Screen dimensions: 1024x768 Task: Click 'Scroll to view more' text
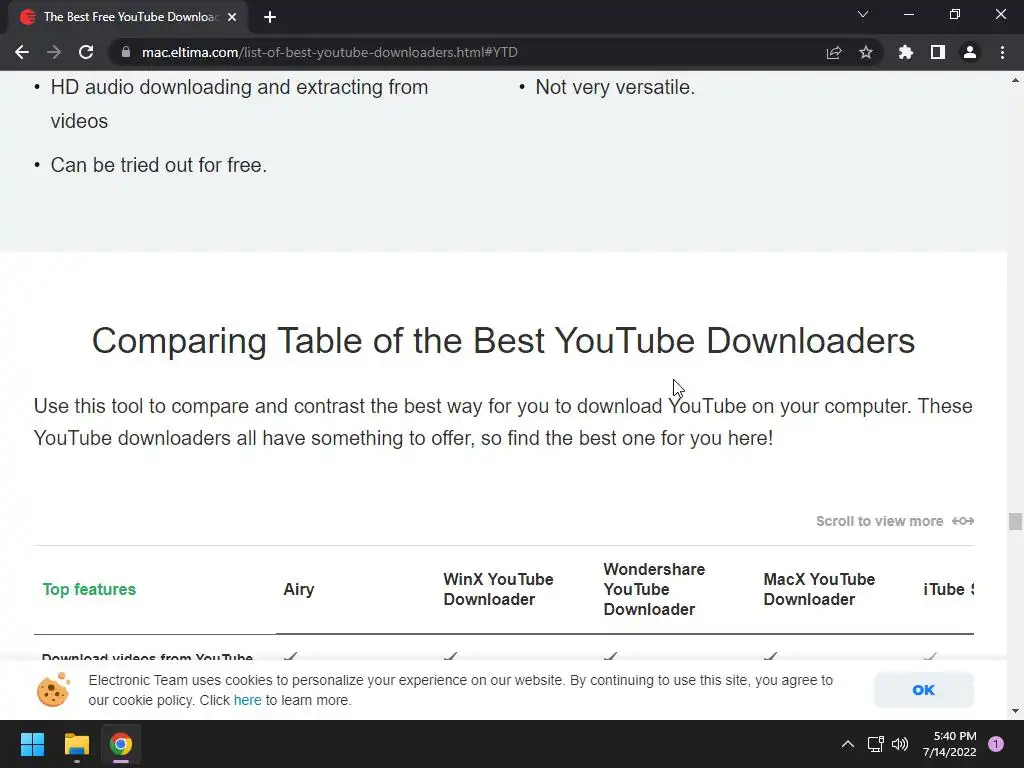(x=879, y=521)
